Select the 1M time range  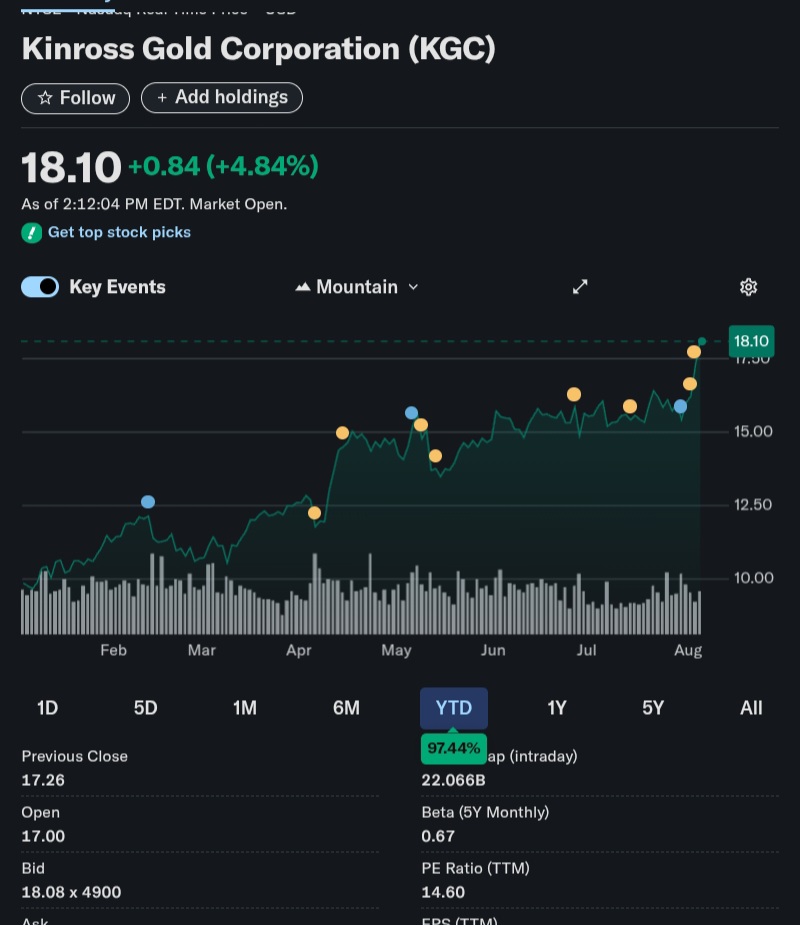tap(245, 708)
